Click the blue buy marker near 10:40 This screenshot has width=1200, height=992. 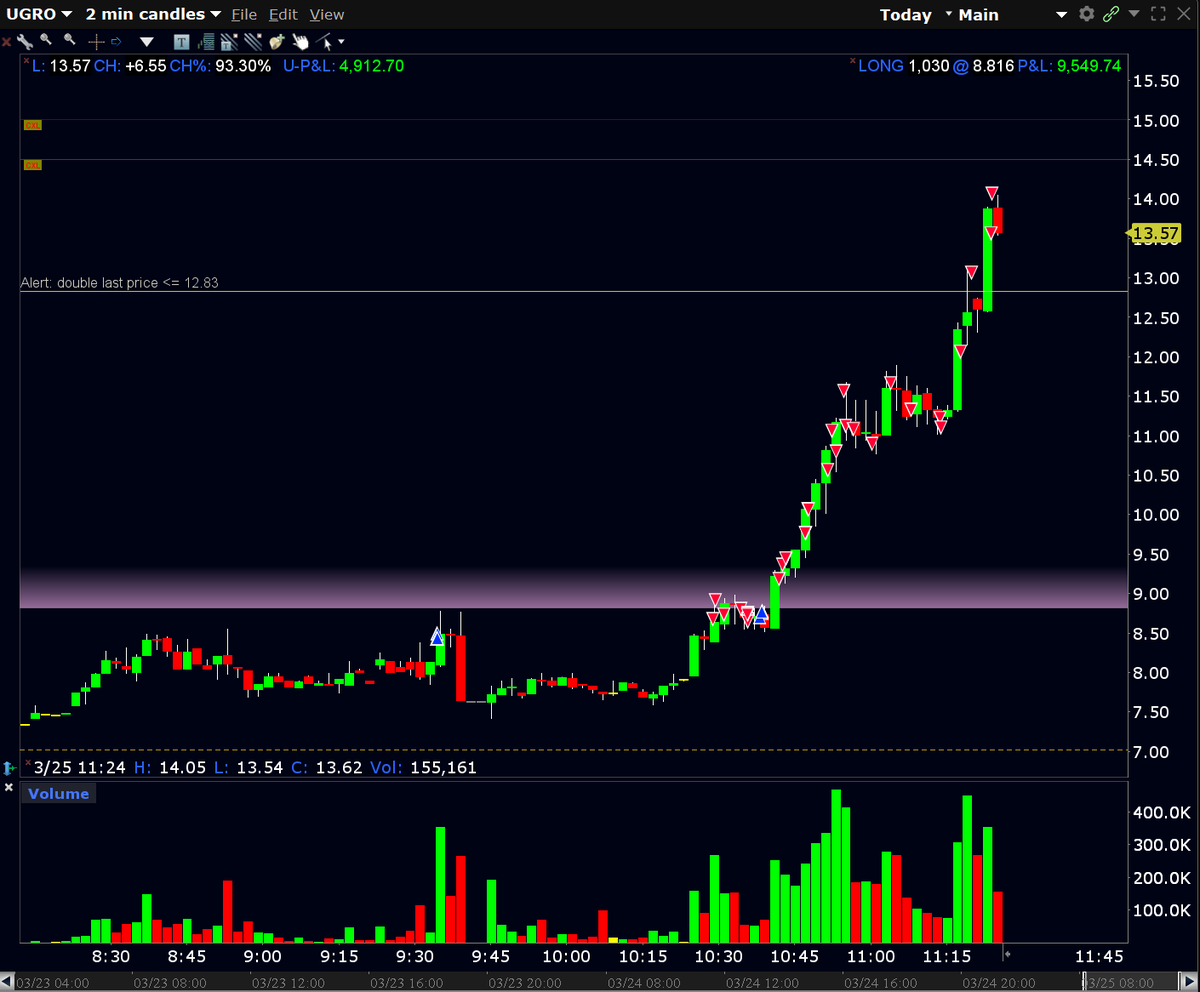pos(761,613)
